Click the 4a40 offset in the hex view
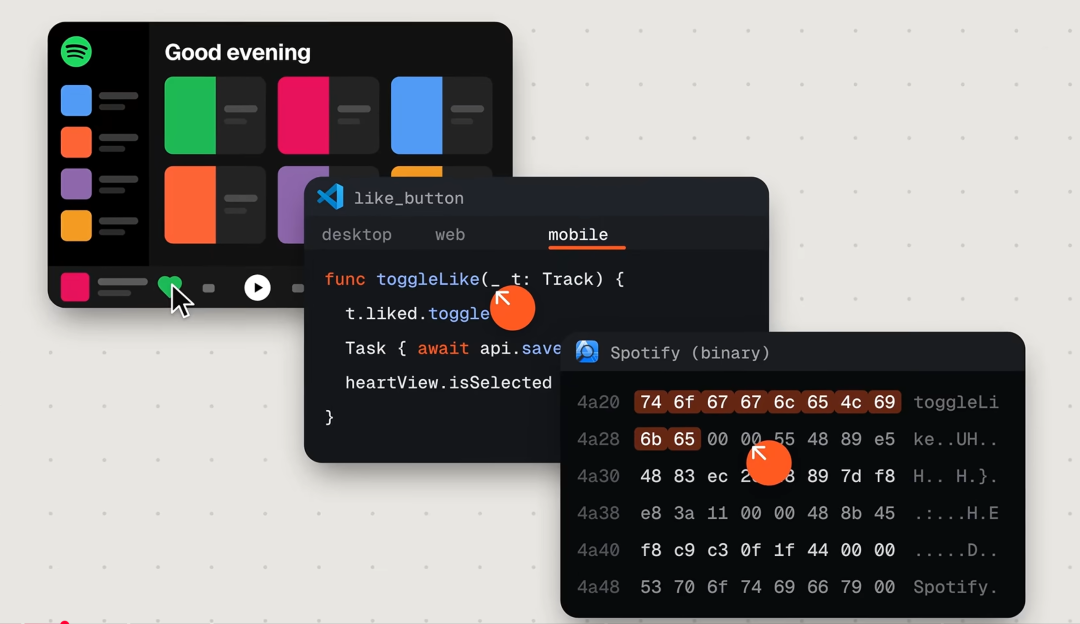The height and width of the screenshot is (624, 1080). [x=598, y=550]
